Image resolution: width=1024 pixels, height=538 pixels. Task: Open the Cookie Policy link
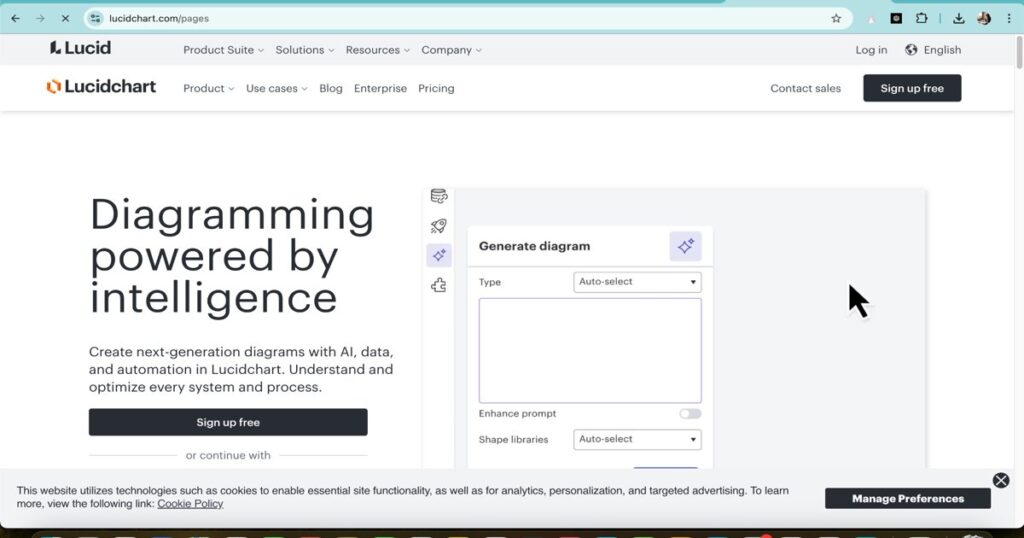click(190, 503)
